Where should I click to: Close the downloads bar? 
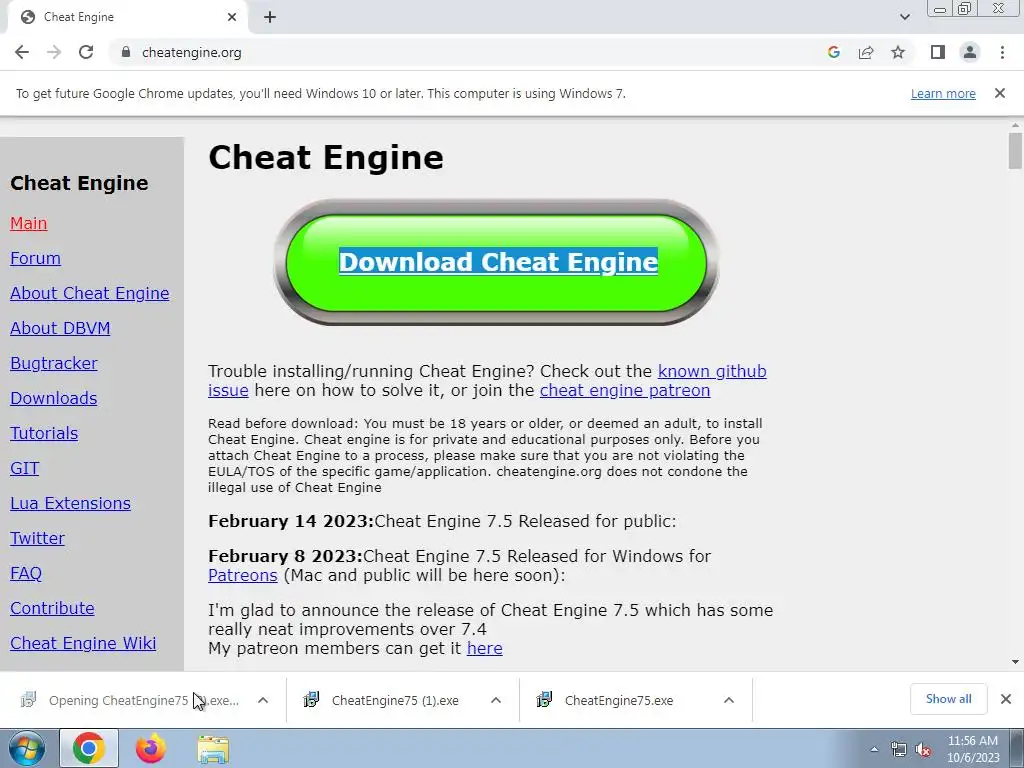[x=1006, y=699]
